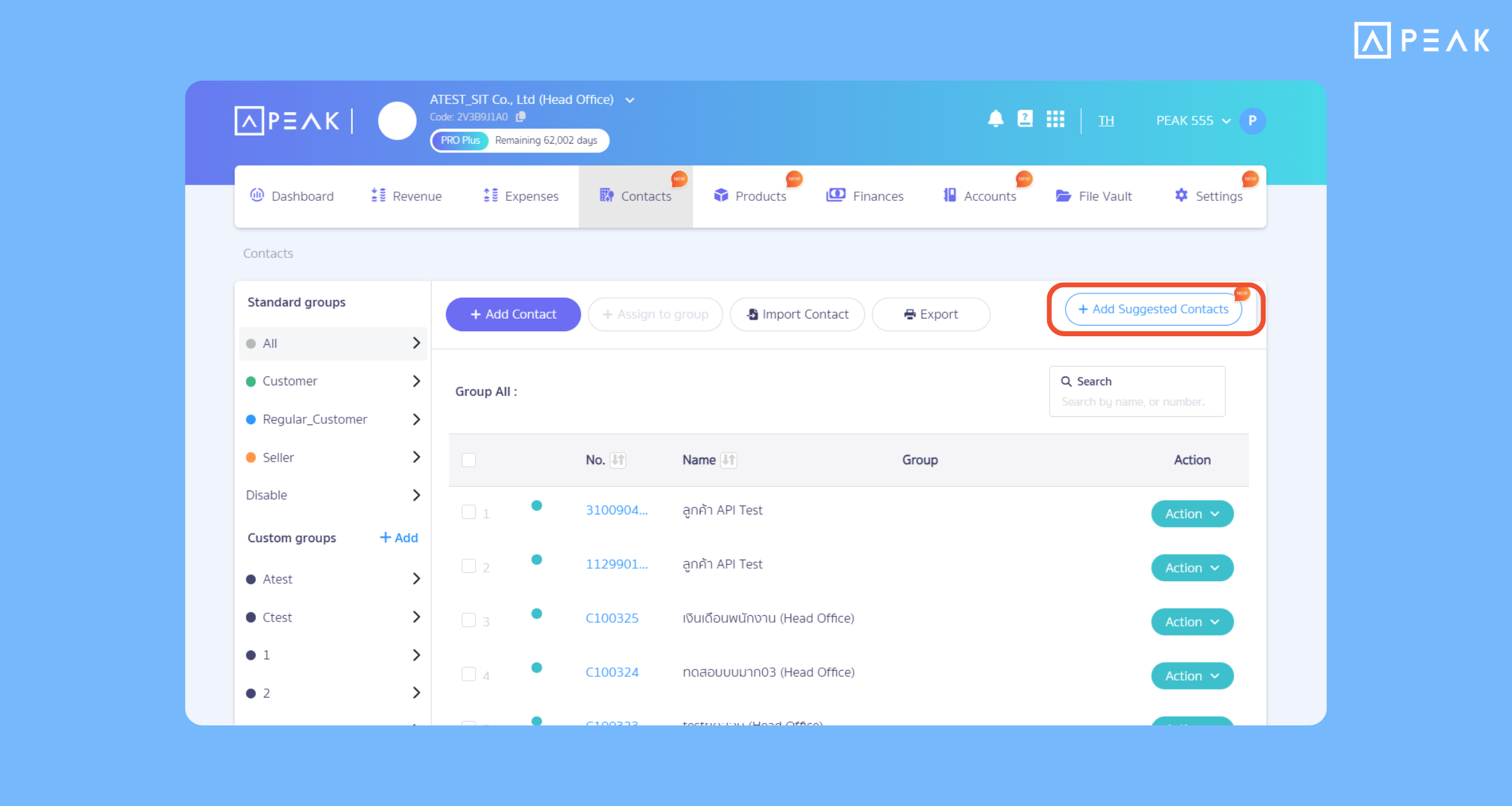Open contact code C100325
1512x806 pixels.
tap(612, 618)
